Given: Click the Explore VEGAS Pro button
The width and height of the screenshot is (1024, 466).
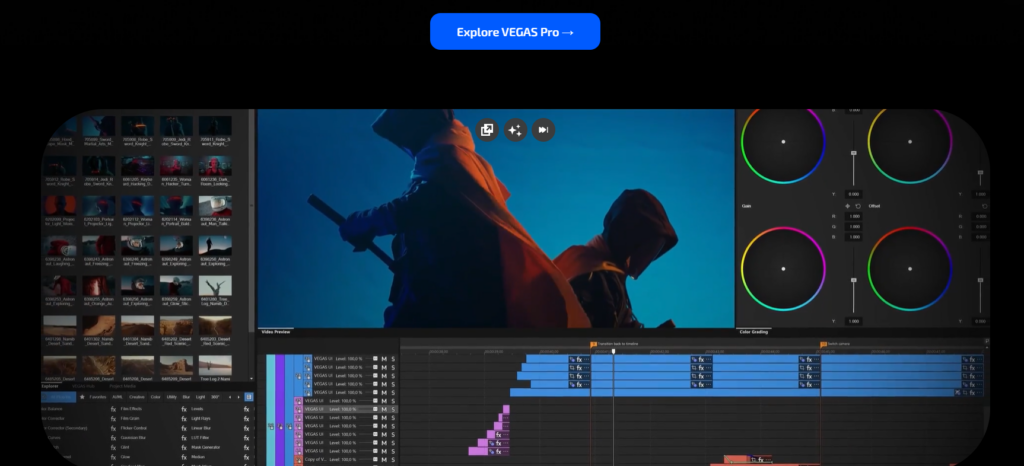Looking at the screenshot, I should 515,32.
